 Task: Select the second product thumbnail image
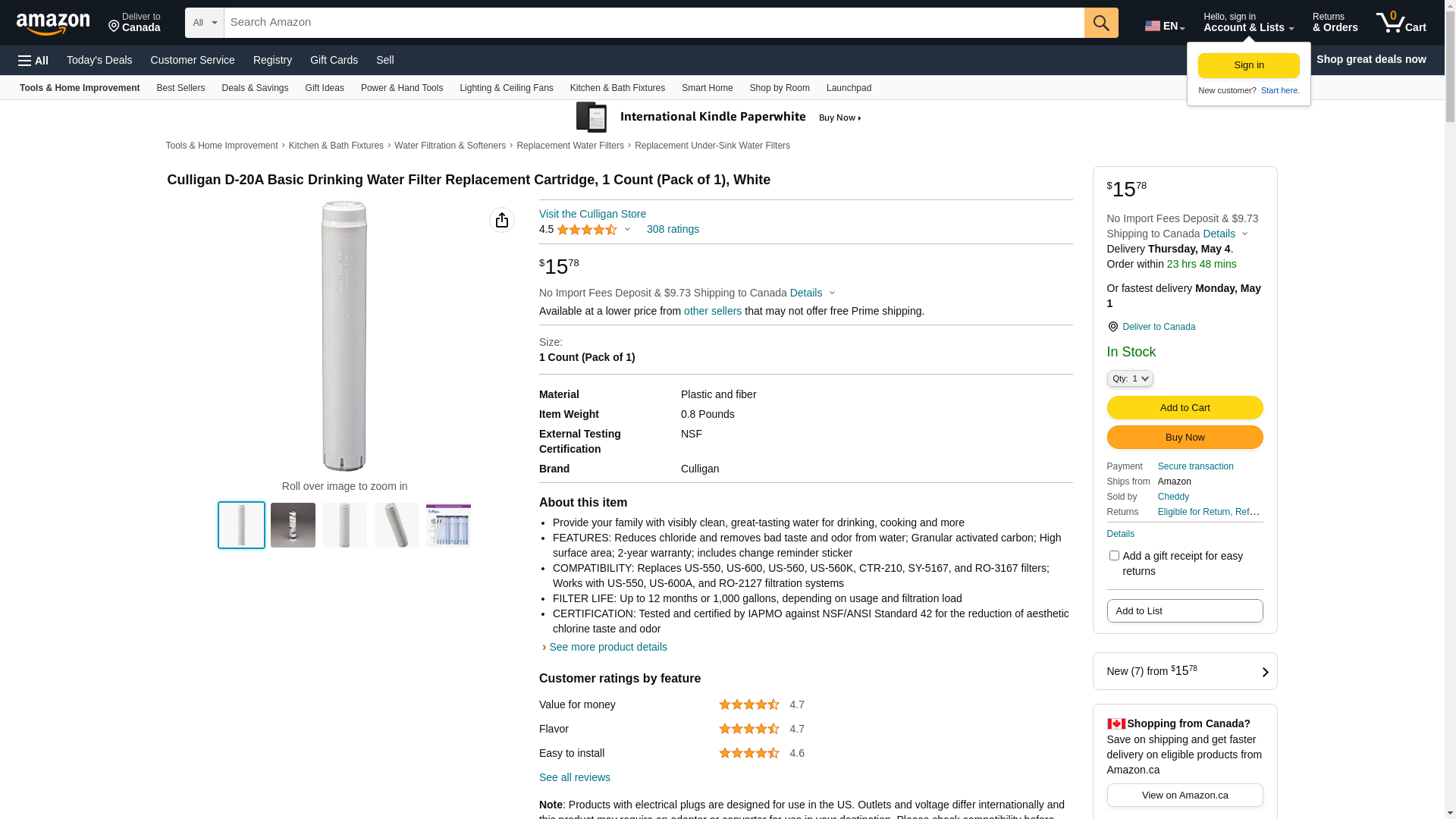(293, 525)
